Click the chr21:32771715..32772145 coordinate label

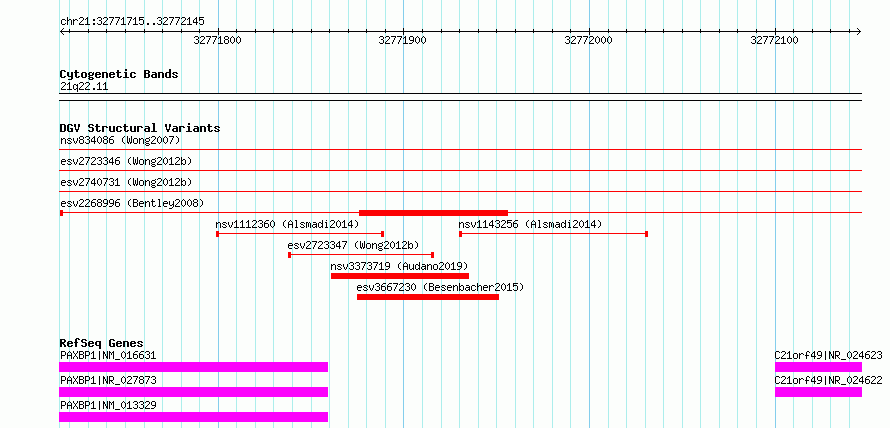tap(132, 22)
